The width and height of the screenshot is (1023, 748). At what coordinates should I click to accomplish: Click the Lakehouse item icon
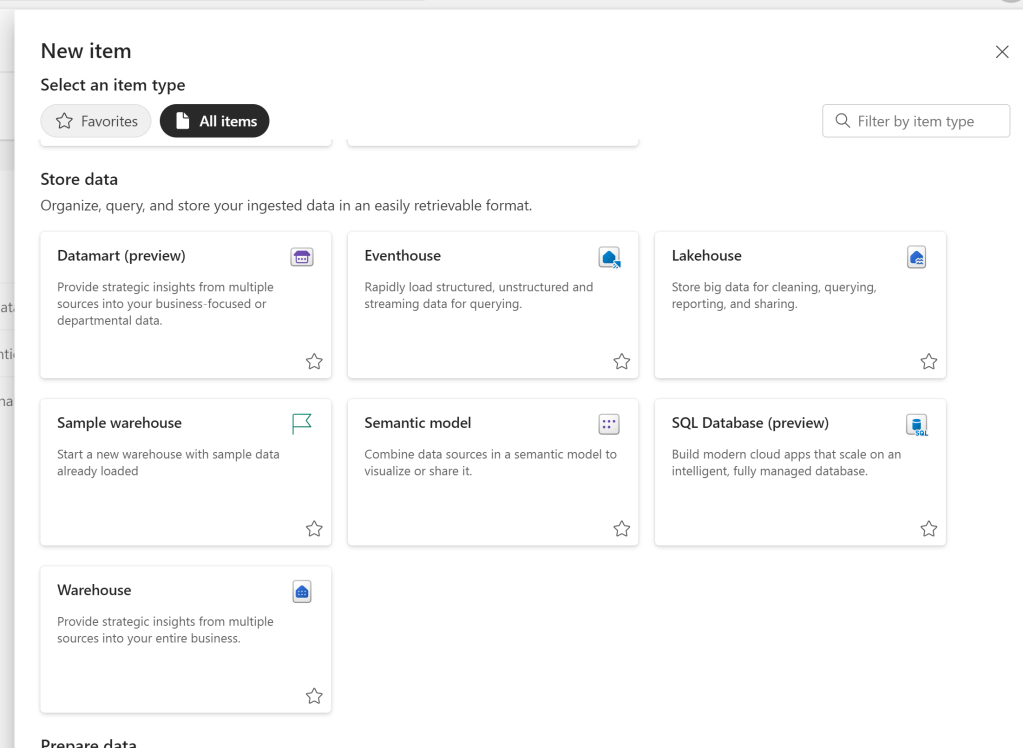(x=916, y=257)
